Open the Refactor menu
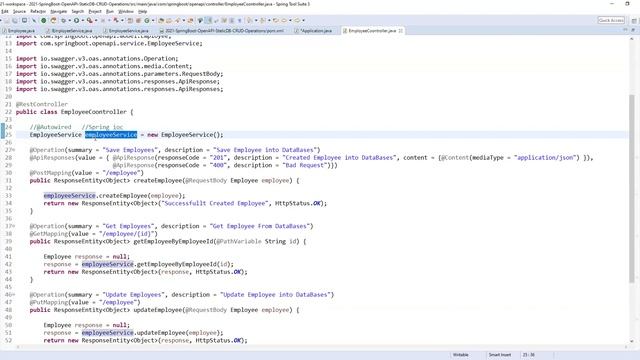 (x=38, y=11)
